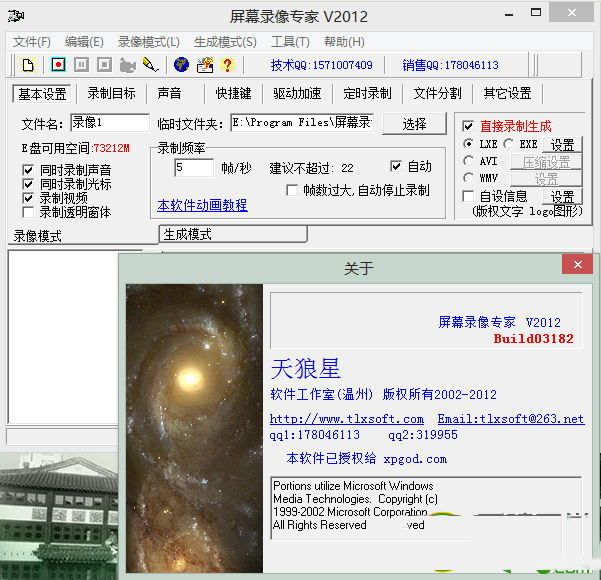Click 设置 button beside EXE option
Viewport: 601px width, 580px height.
562,145
